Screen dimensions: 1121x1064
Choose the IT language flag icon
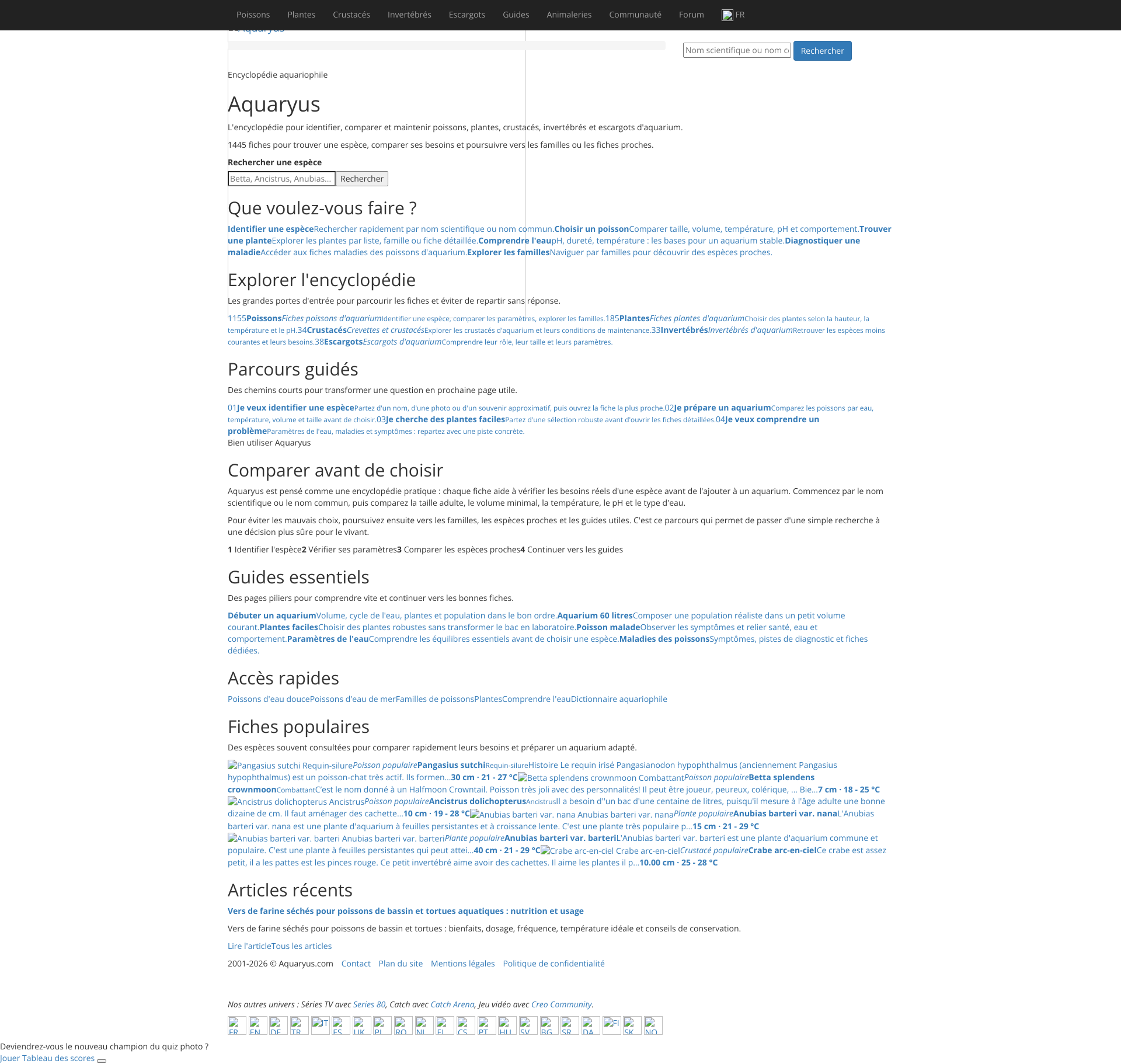320,1025
